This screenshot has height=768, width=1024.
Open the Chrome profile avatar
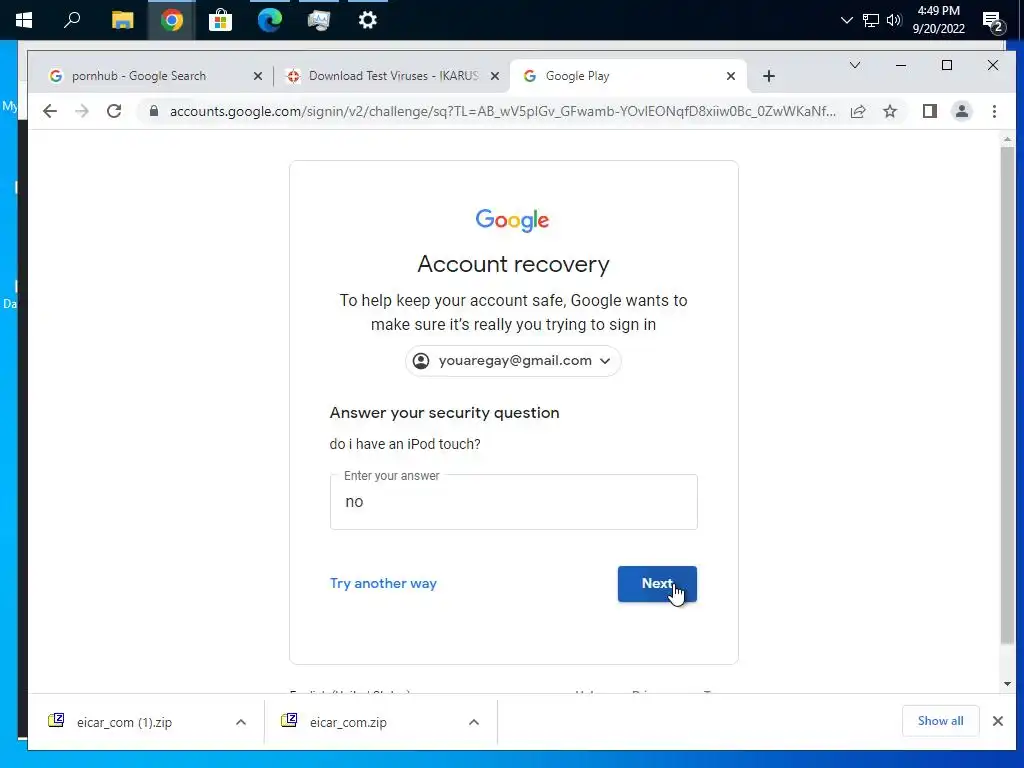tap(961, 111)
